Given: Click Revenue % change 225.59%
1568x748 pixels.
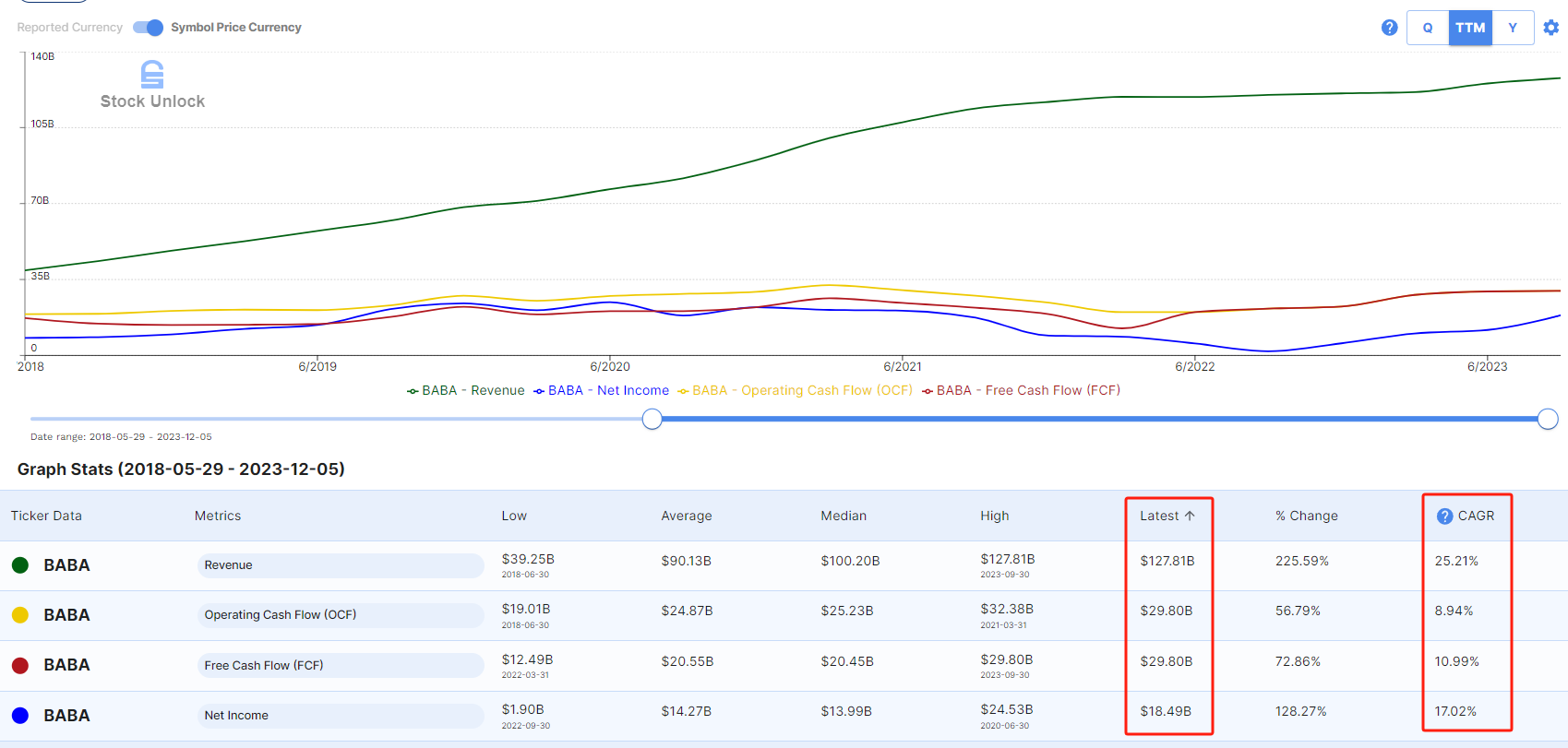Looking at the screenshot, I should pos(1302,561).
